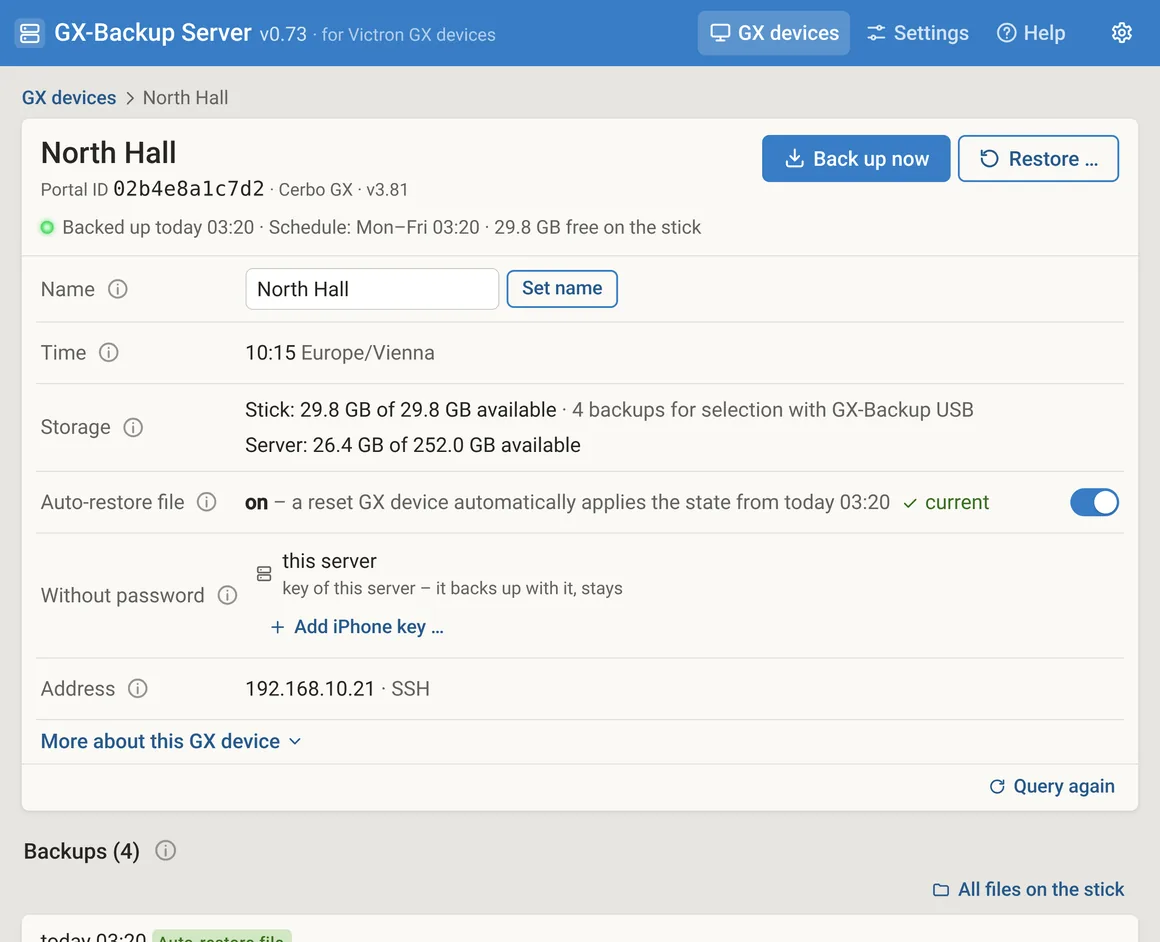
Task: Click the '10:15 Europe/Vienna' time value
Action: pos(340,352)
